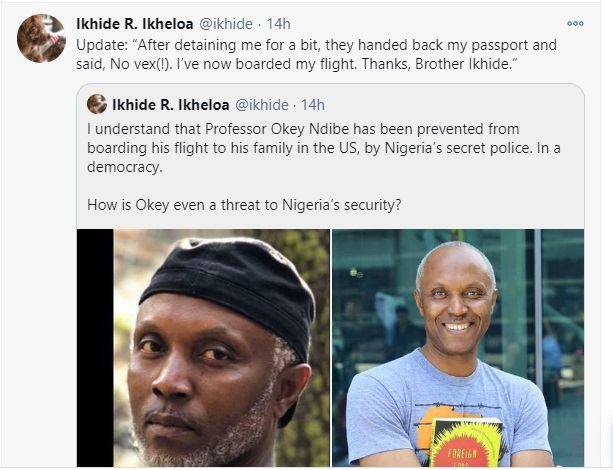
Task: Open Ikhide R. Ikheloa's profile from top name
Action: 144,23
